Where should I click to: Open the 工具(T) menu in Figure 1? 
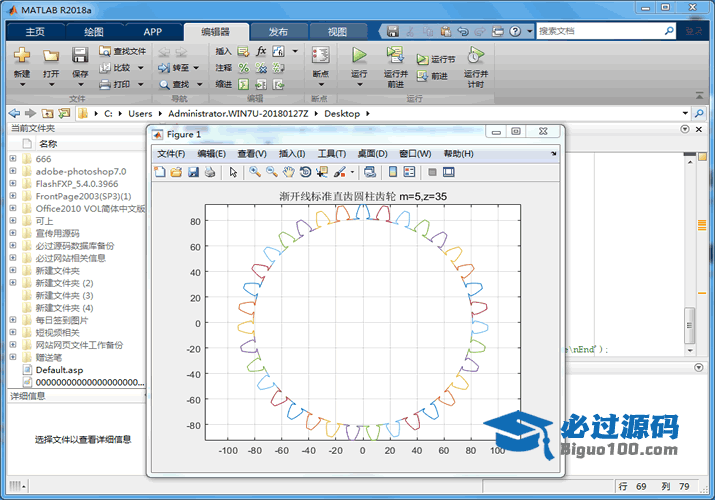332,154
